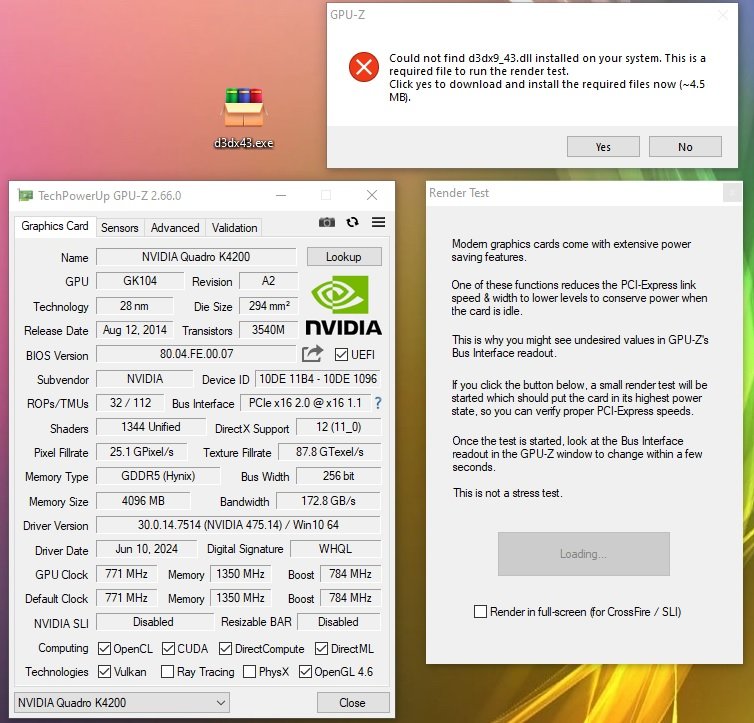Click the Close button in GPU-Z

(x=352, y=702)
